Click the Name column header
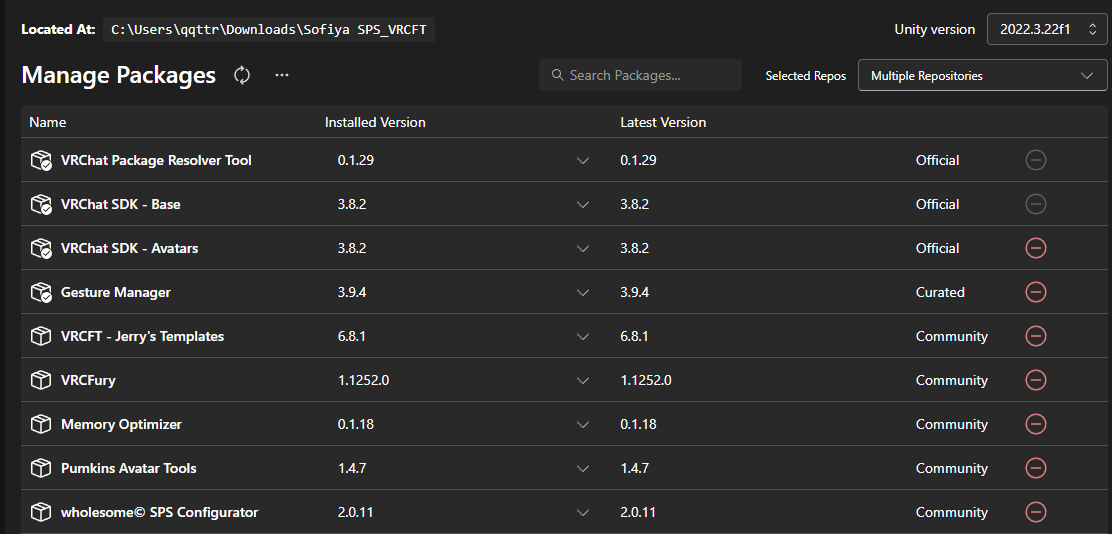 (48, 122)
